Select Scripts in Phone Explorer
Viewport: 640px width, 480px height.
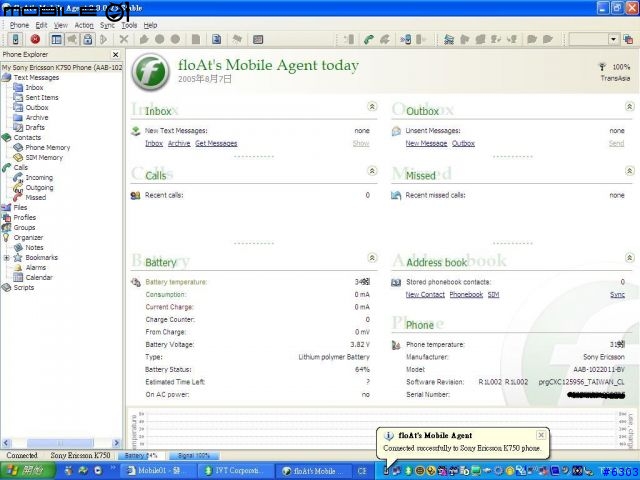tap(24, 287)
